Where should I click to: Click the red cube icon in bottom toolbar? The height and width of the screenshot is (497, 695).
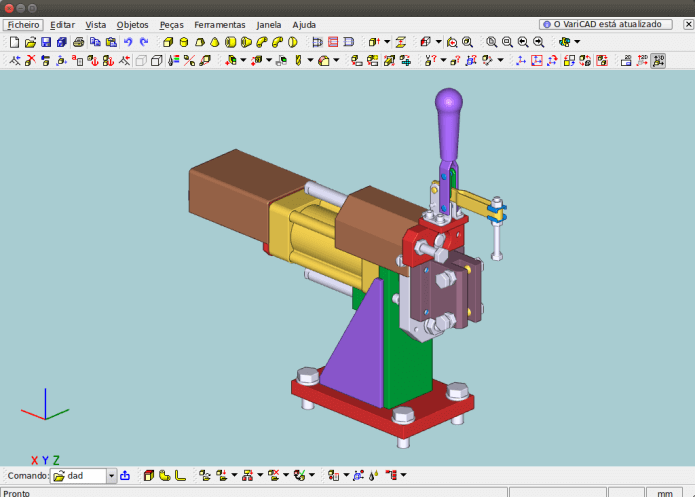[149, 476]
